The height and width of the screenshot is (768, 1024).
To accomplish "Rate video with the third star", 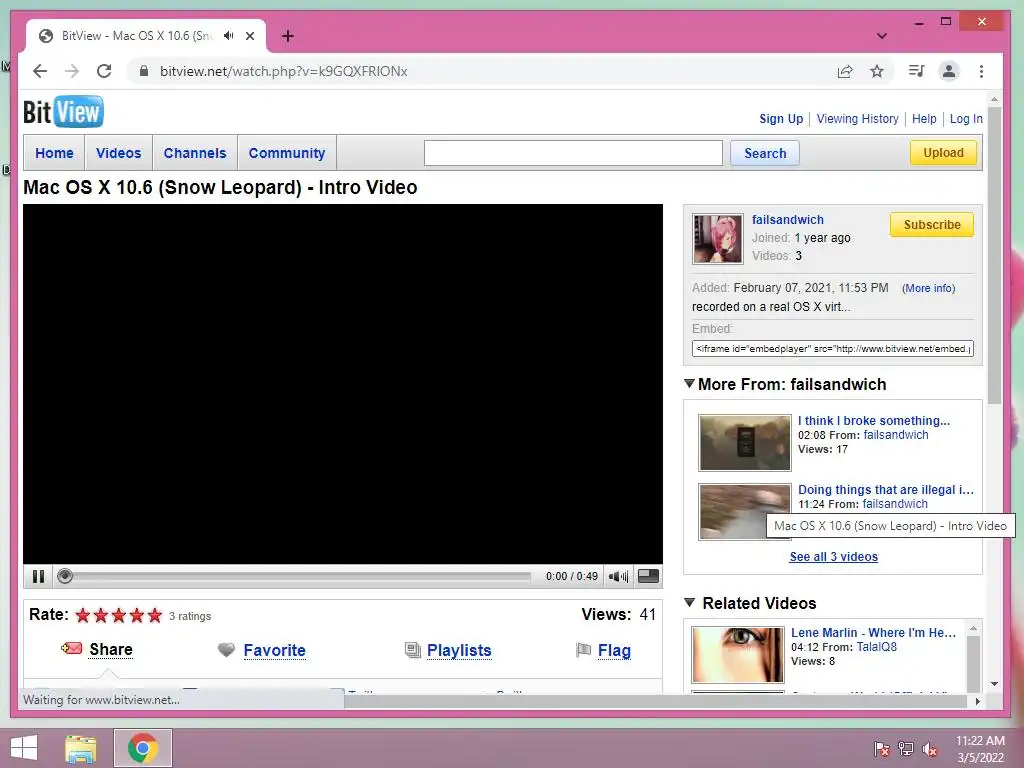I will click(x=119, y=615).
